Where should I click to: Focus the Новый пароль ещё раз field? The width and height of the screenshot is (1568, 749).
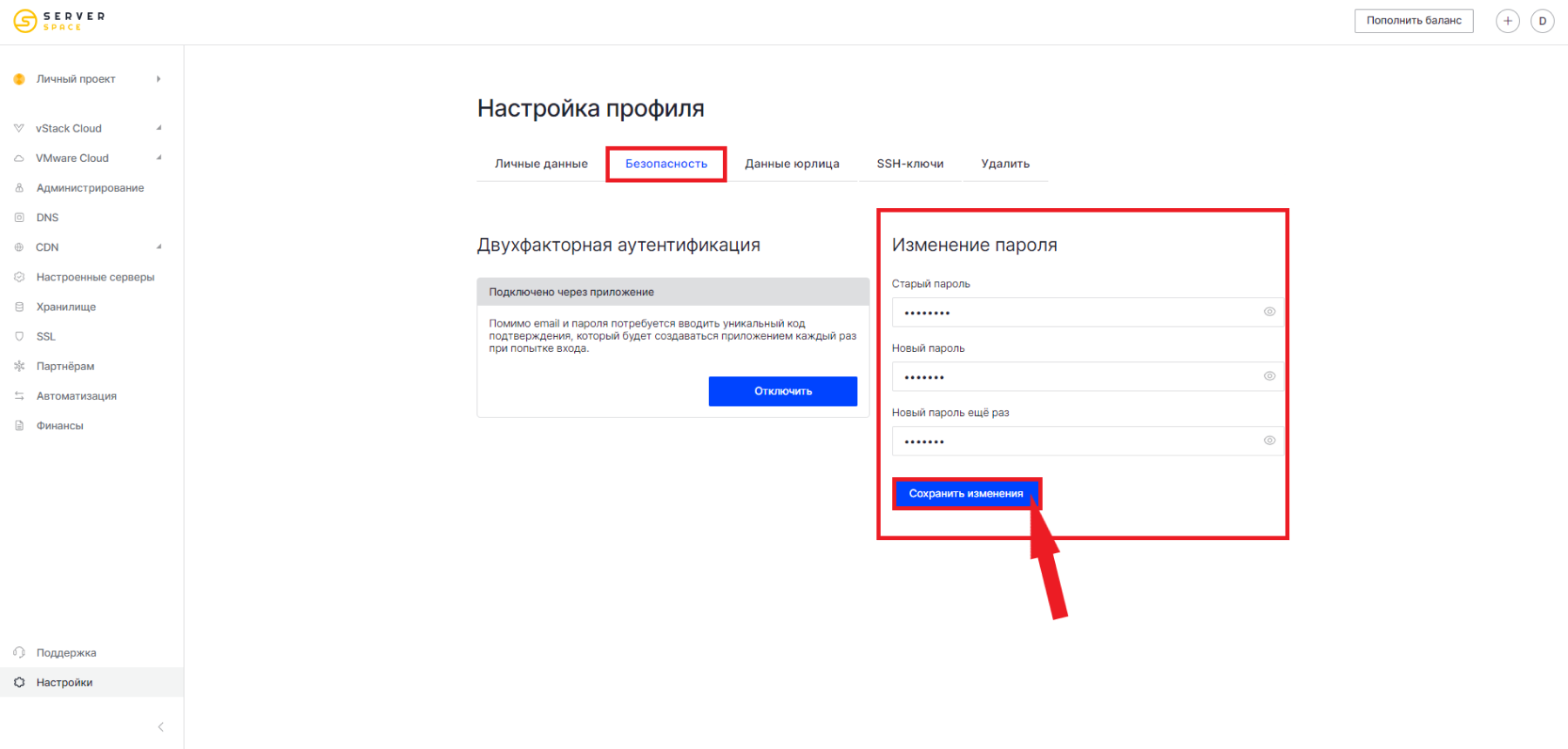tap(1087, 441)
